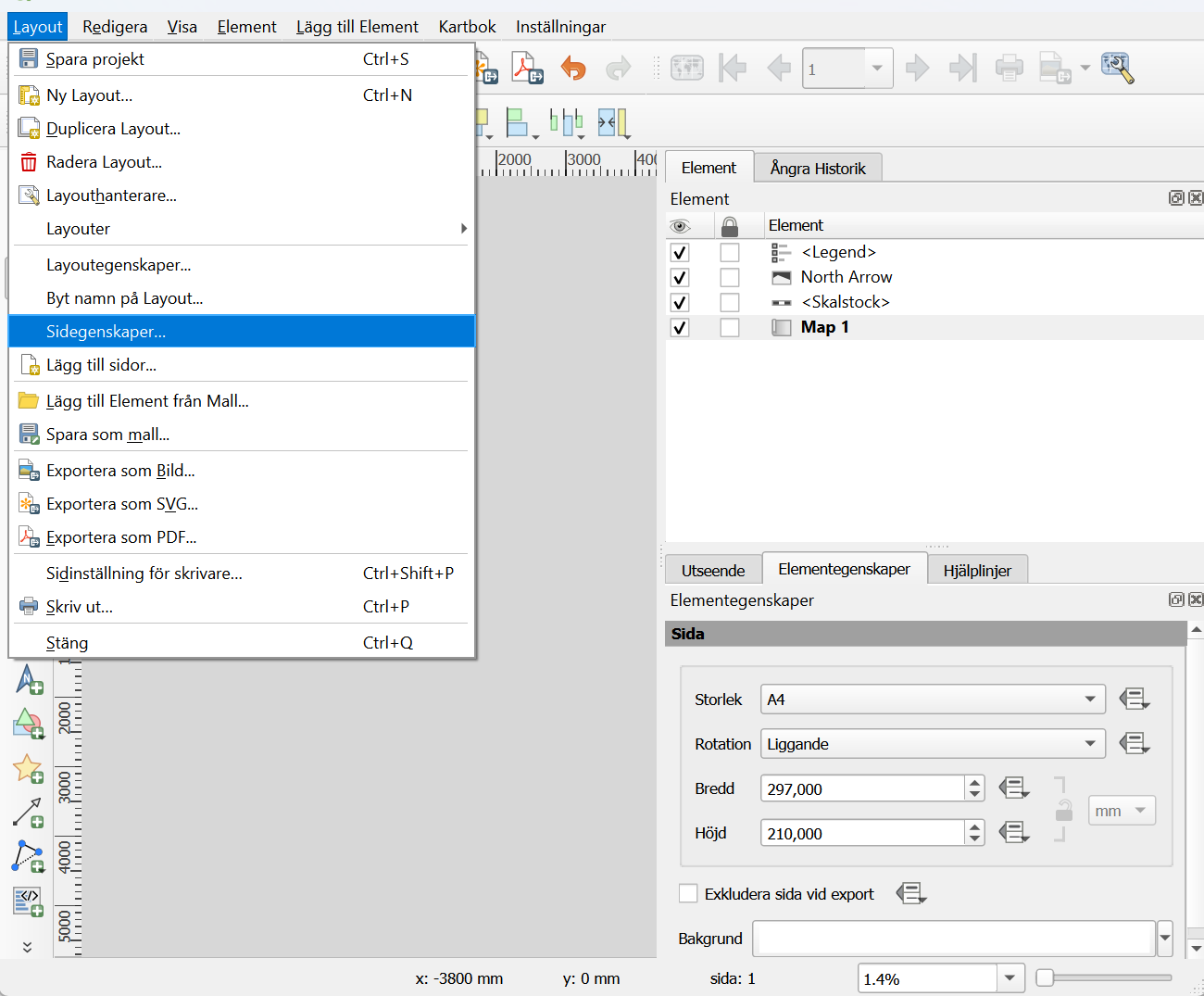
Task: Toggle the atlas preview world-map icon
Action: click(x=687, y=68)
